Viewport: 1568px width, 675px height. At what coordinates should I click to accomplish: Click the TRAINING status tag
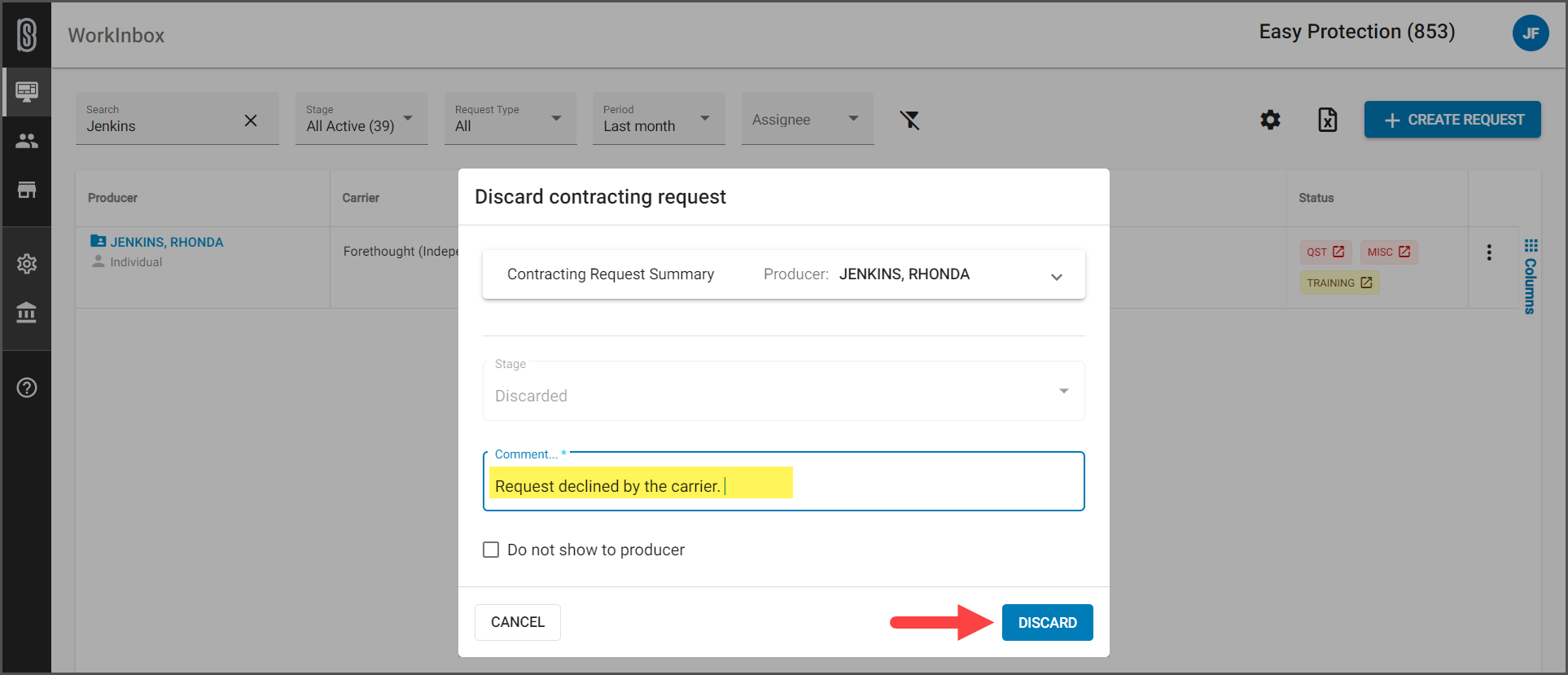tap(1339, 283)
